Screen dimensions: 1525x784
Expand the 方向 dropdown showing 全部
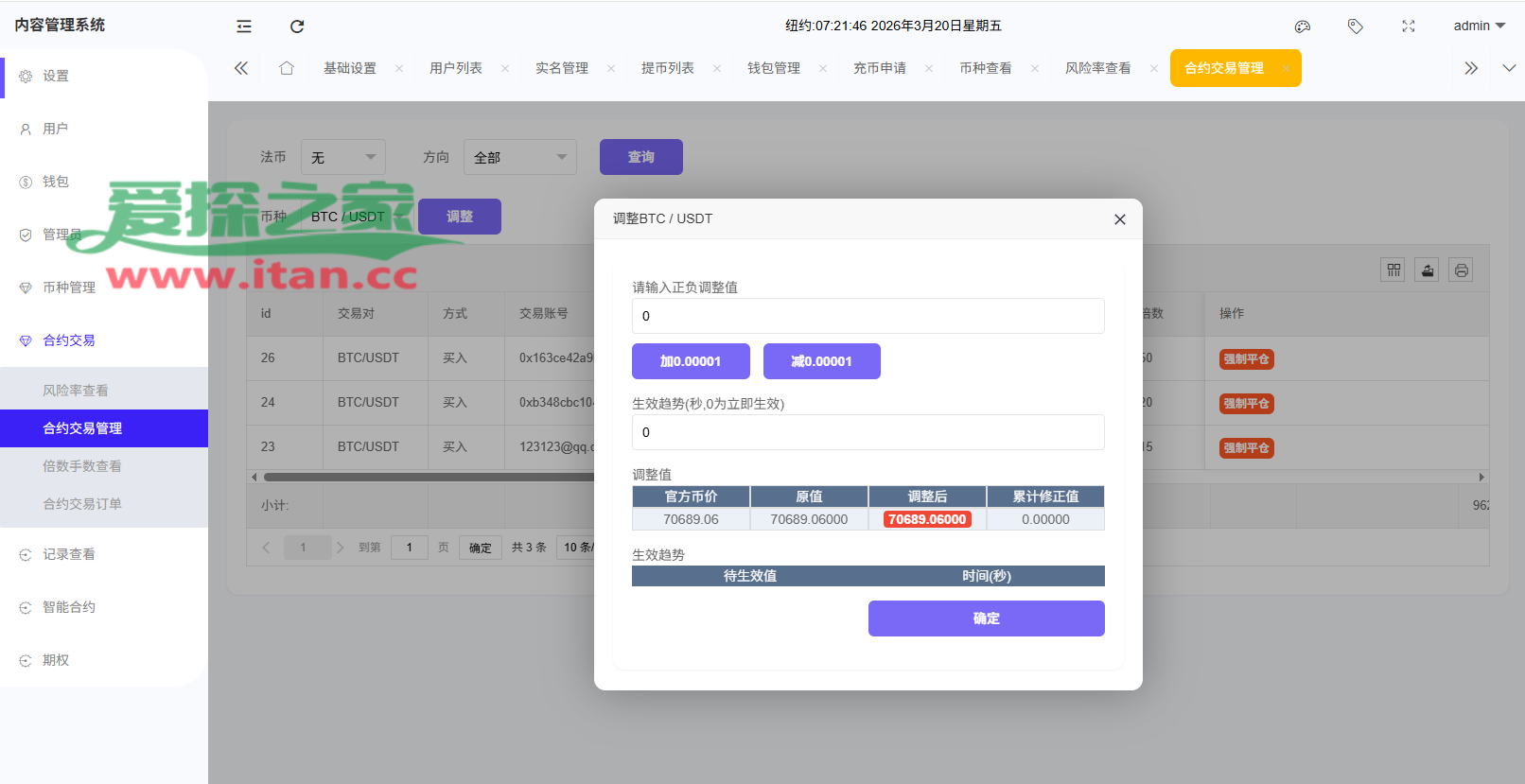click(x=519, y=157)
